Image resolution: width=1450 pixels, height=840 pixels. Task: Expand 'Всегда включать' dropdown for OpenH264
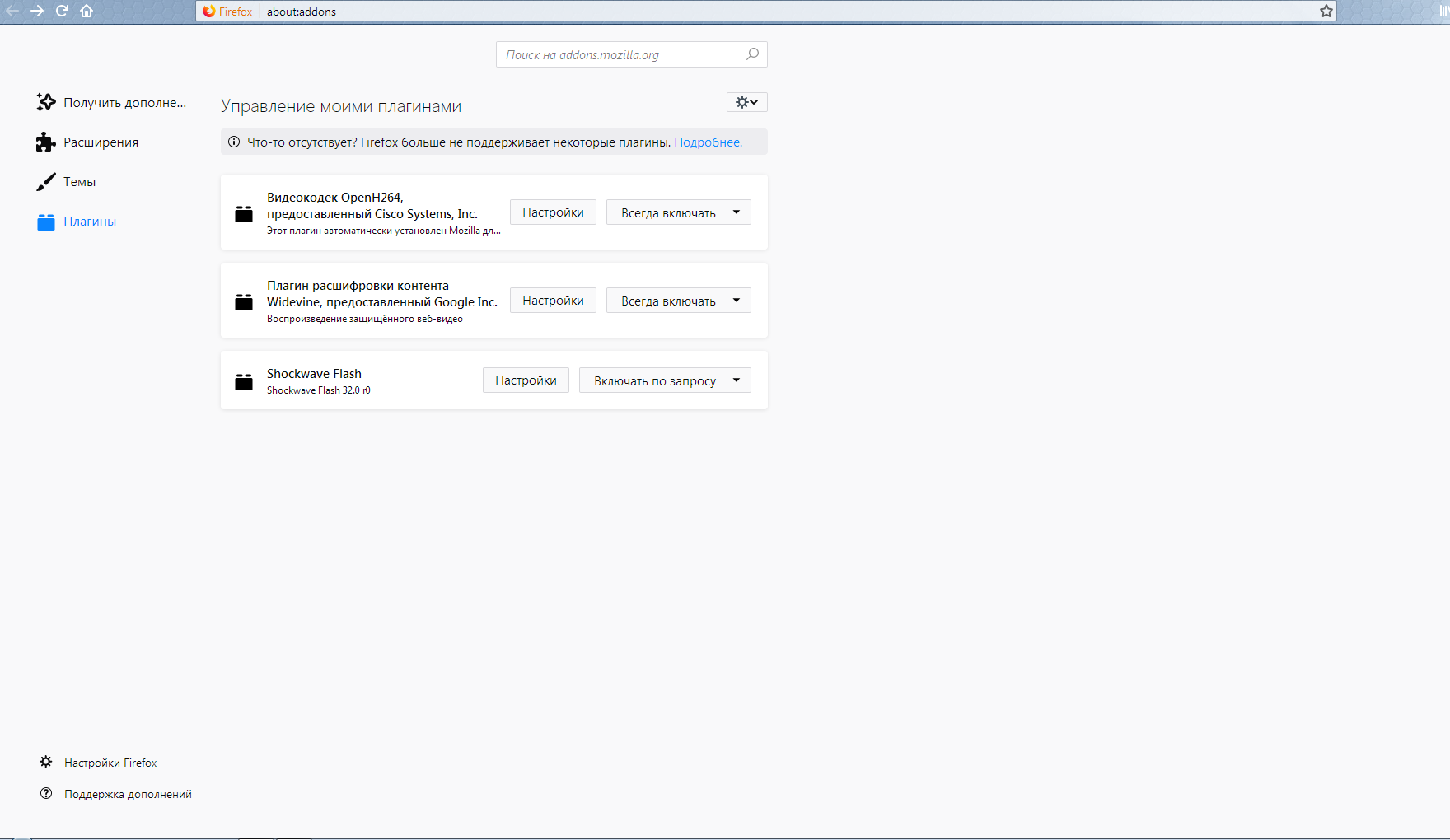tap(679, 212)
